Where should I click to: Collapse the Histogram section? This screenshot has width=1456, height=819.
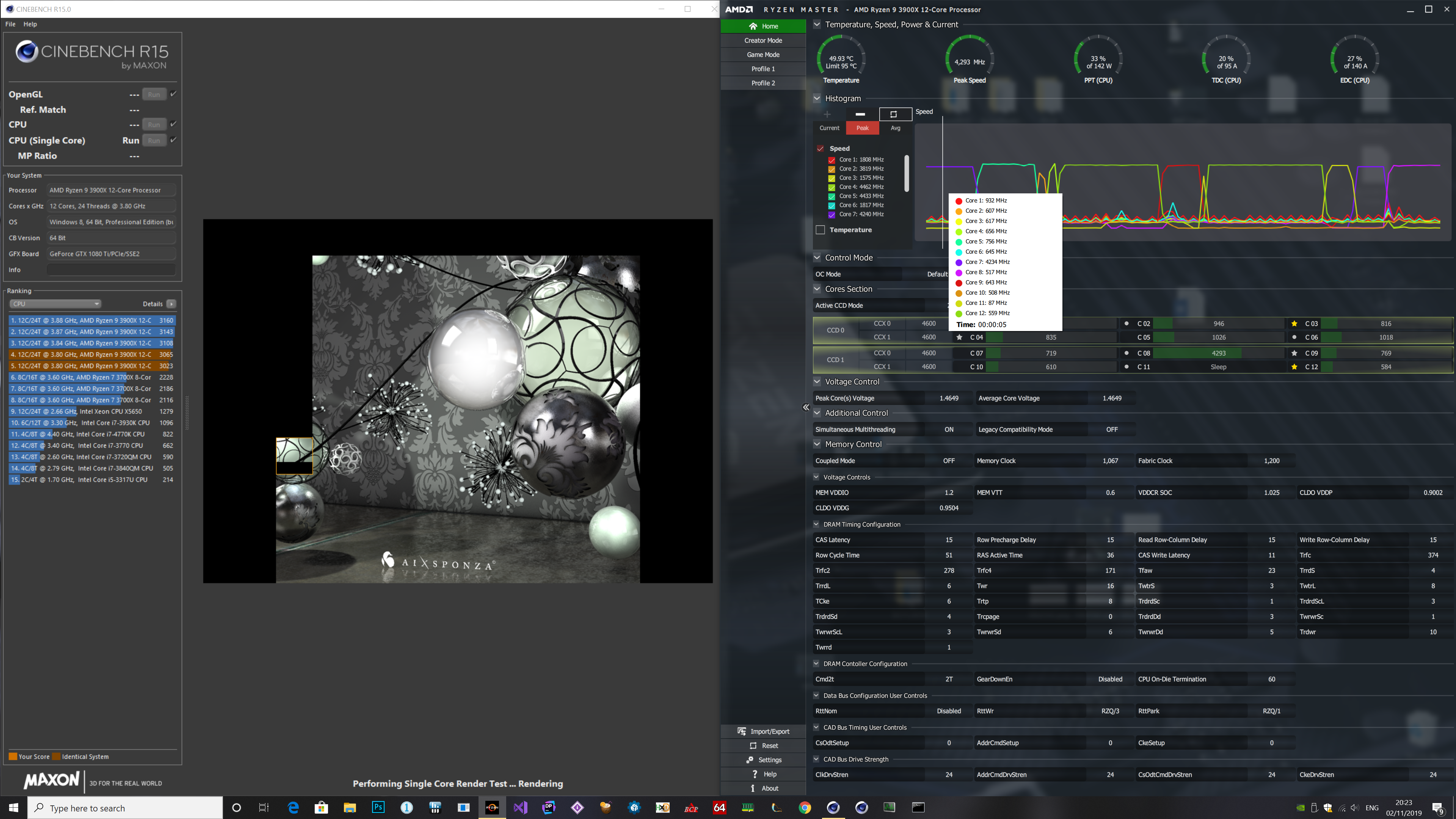[817, 98]
